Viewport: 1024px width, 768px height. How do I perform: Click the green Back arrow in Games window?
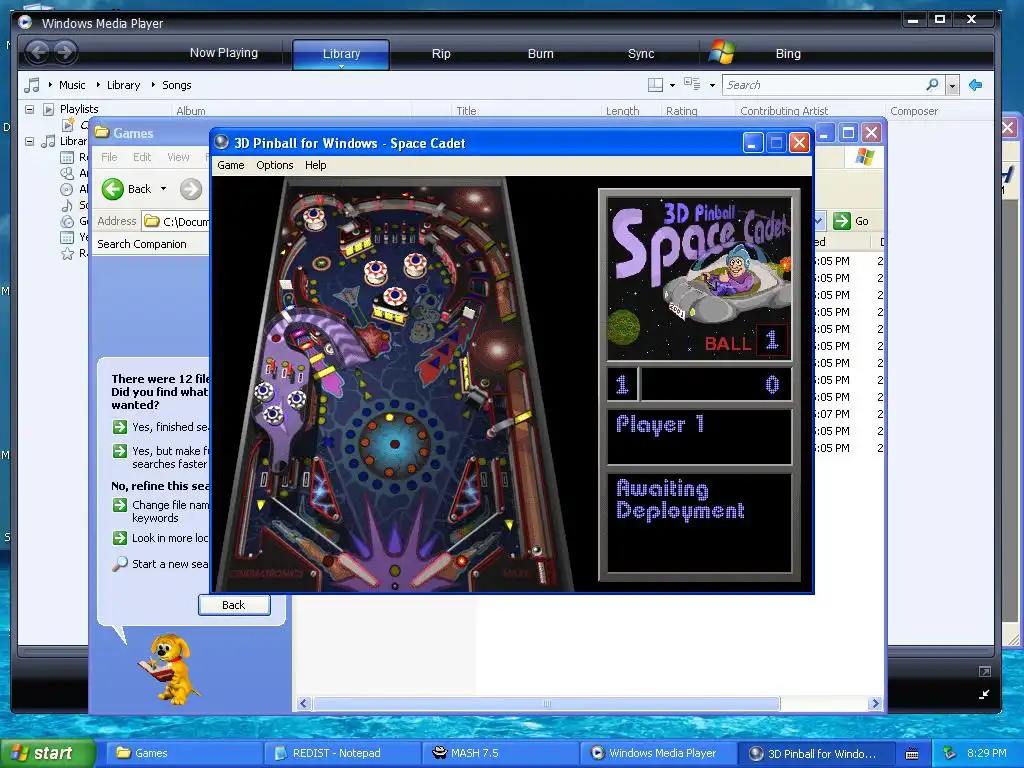coord(113,189)
